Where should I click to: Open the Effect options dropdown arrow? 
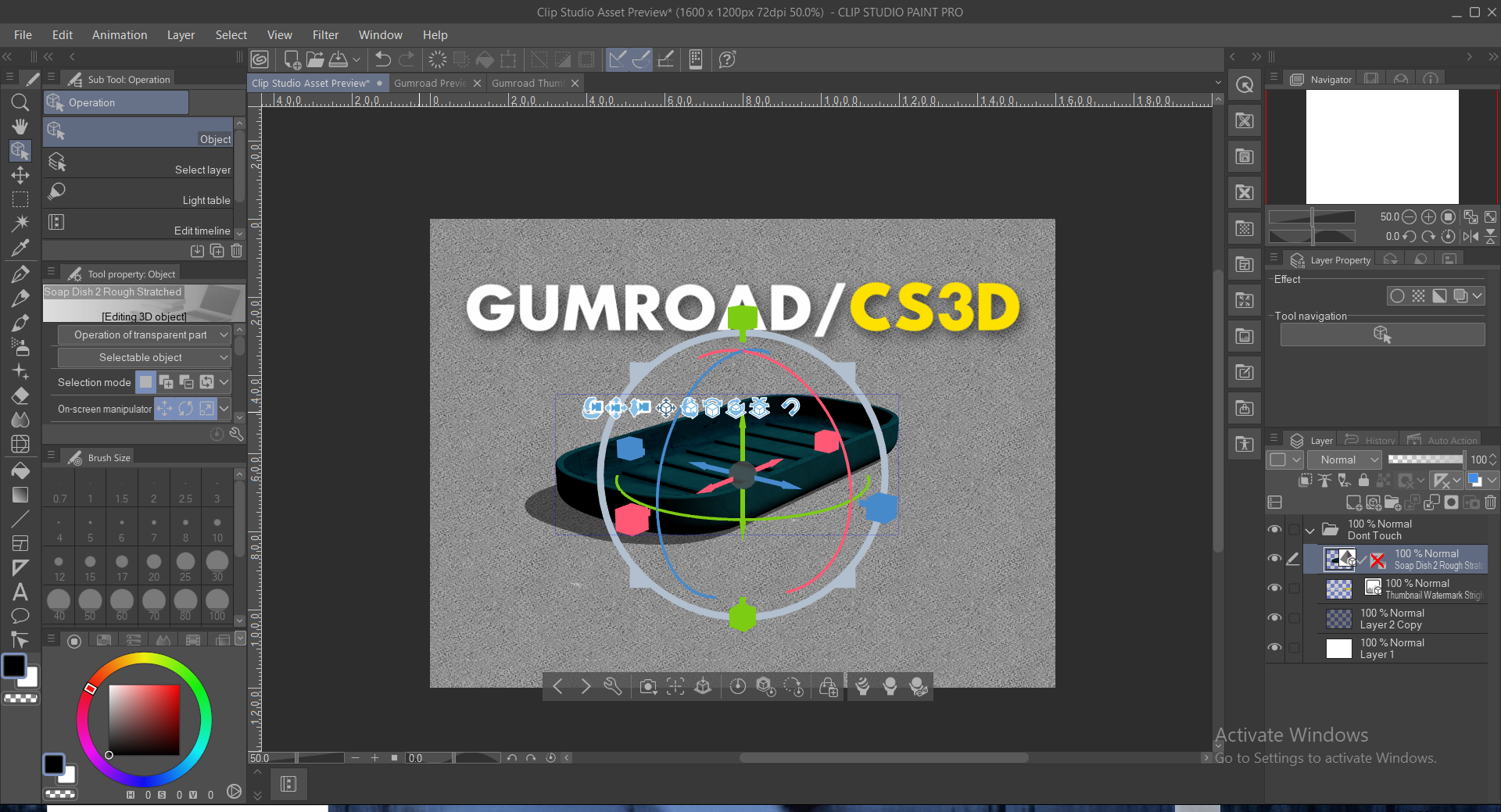[1478, 295]
